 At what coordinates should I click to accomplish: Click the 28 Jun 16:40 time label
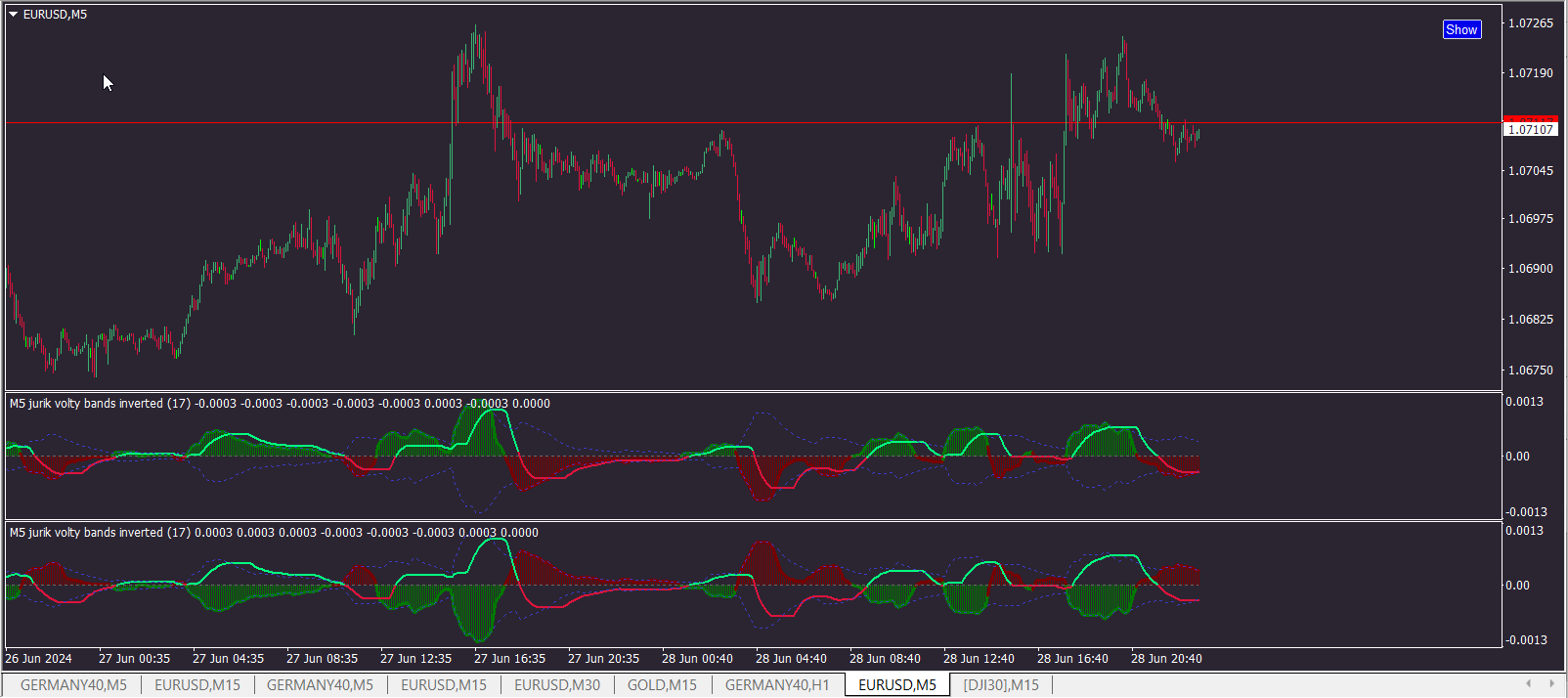tap(1072, 658)
